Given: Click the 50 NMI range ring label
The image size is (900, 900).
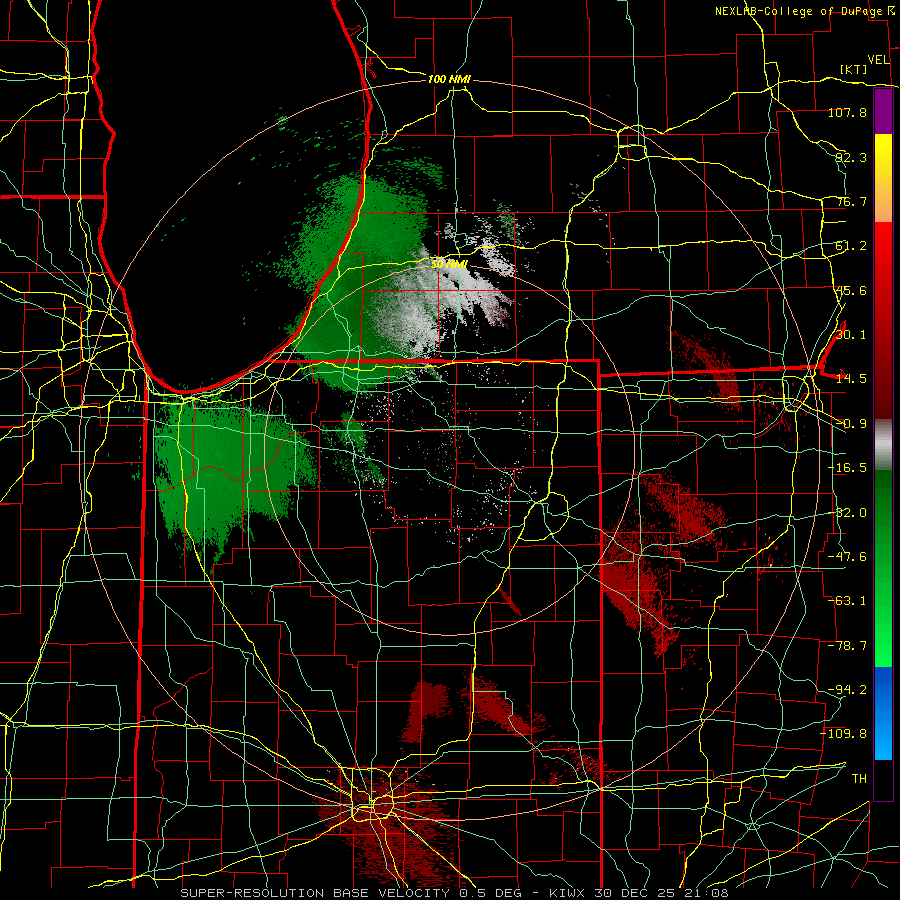Looking at the screenshot, I should [449, 264].
